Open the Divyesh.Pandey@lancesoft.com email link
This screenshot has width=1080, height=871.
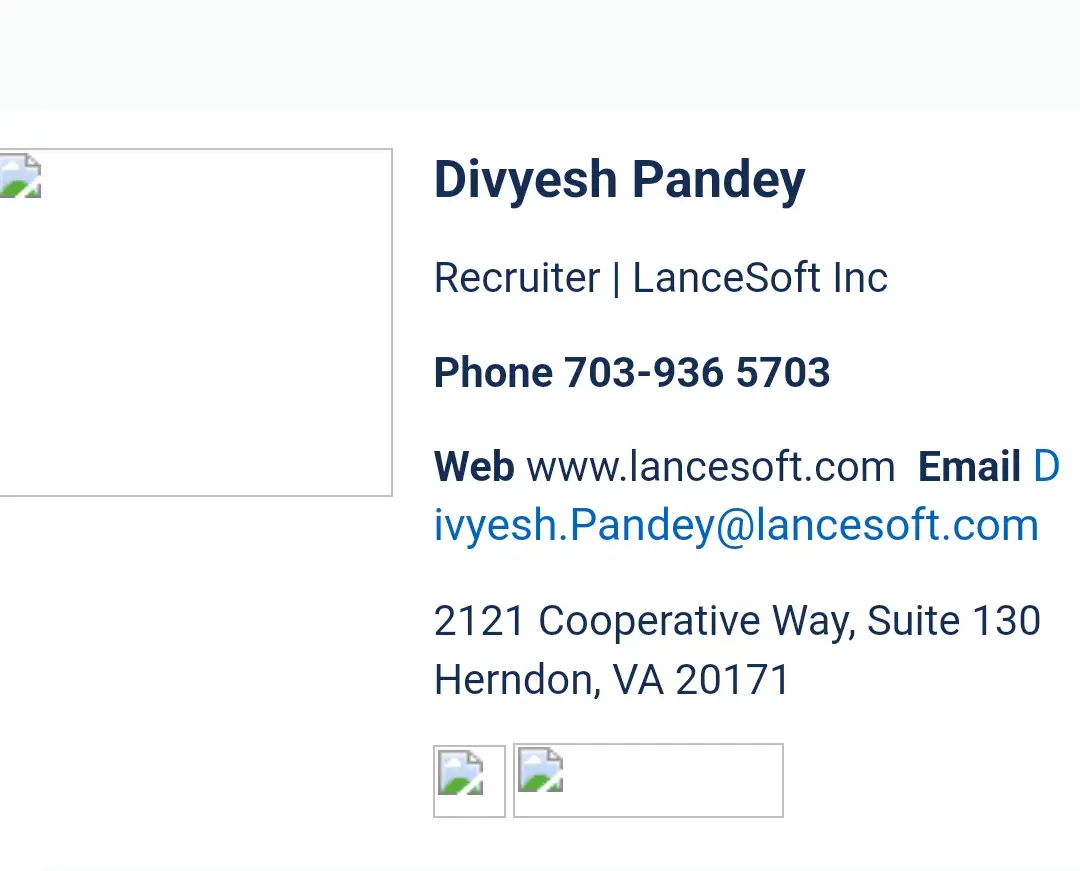tap(736, 525)
